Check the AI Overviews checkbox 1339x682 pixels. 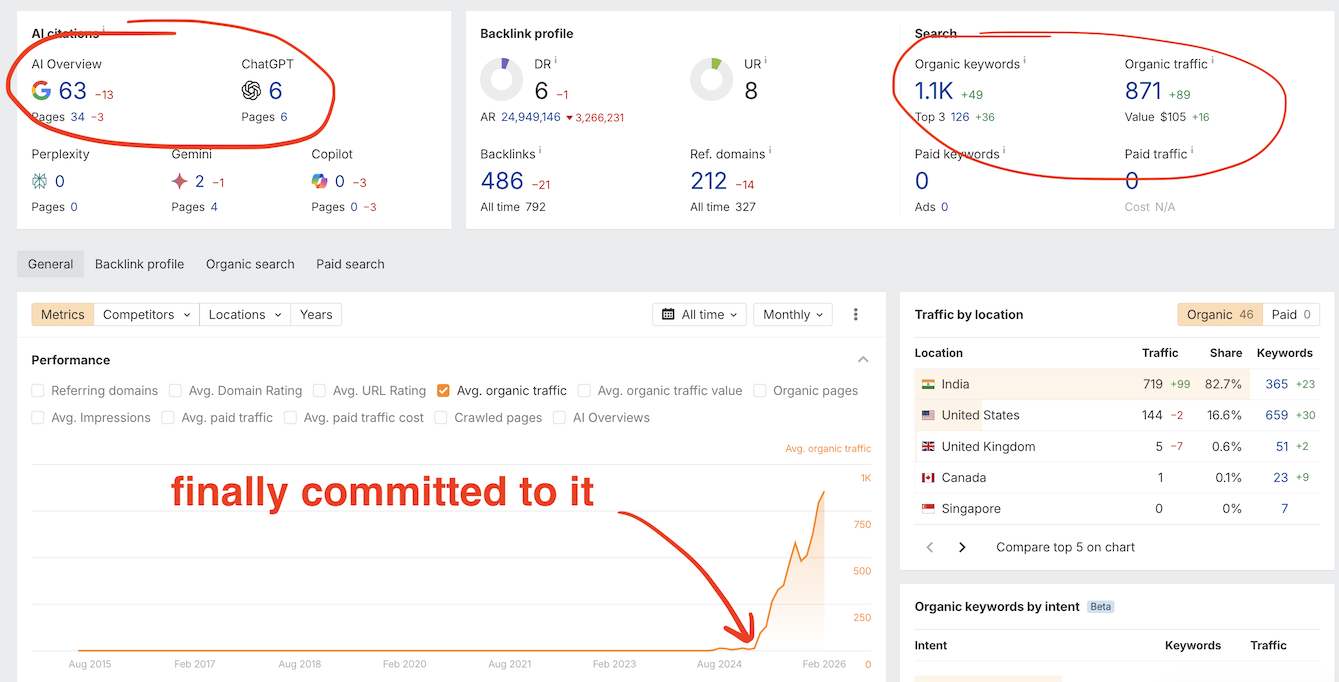click(560, 418)
